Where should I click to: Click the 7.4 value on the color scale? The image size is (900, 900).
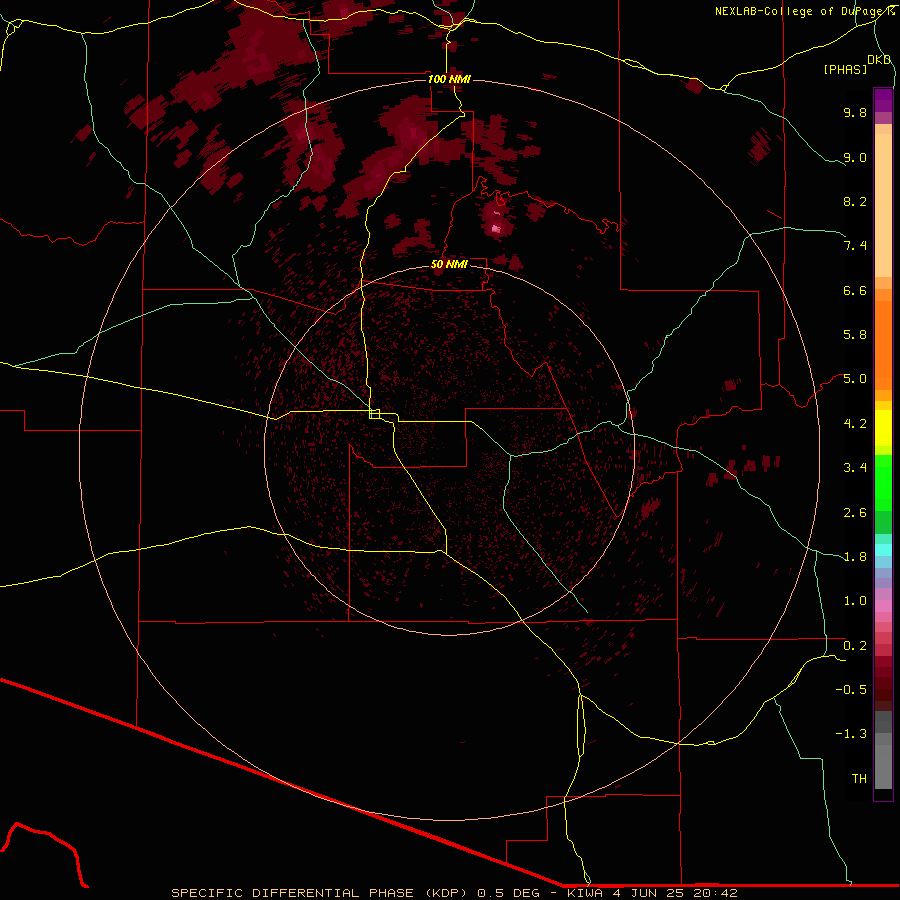tap(855, 246)
